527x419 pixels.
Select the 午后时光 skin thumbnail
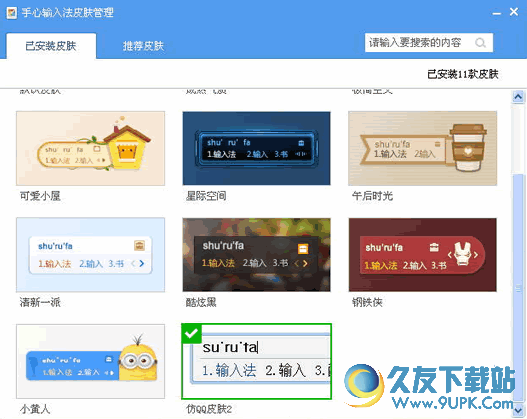tap(422, 148)
